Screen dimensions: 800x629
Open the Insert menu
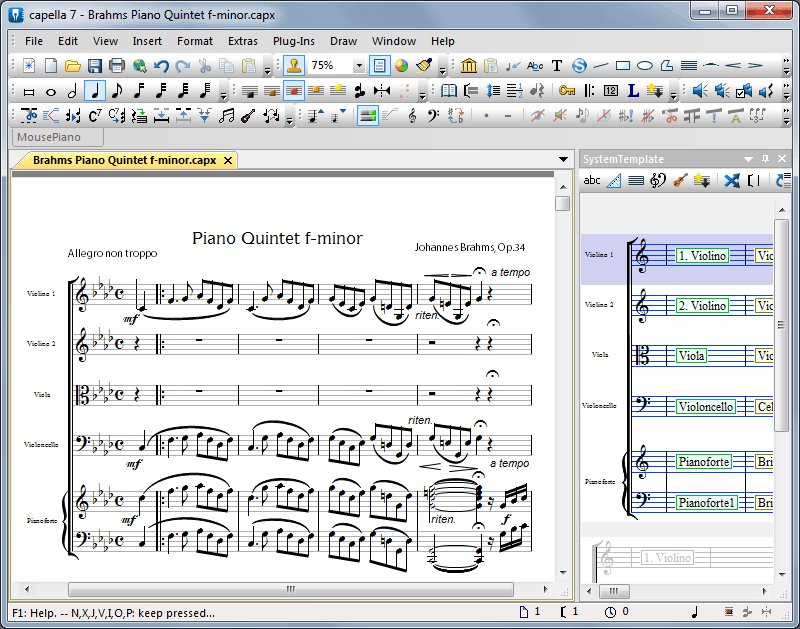tap(147, 41)
